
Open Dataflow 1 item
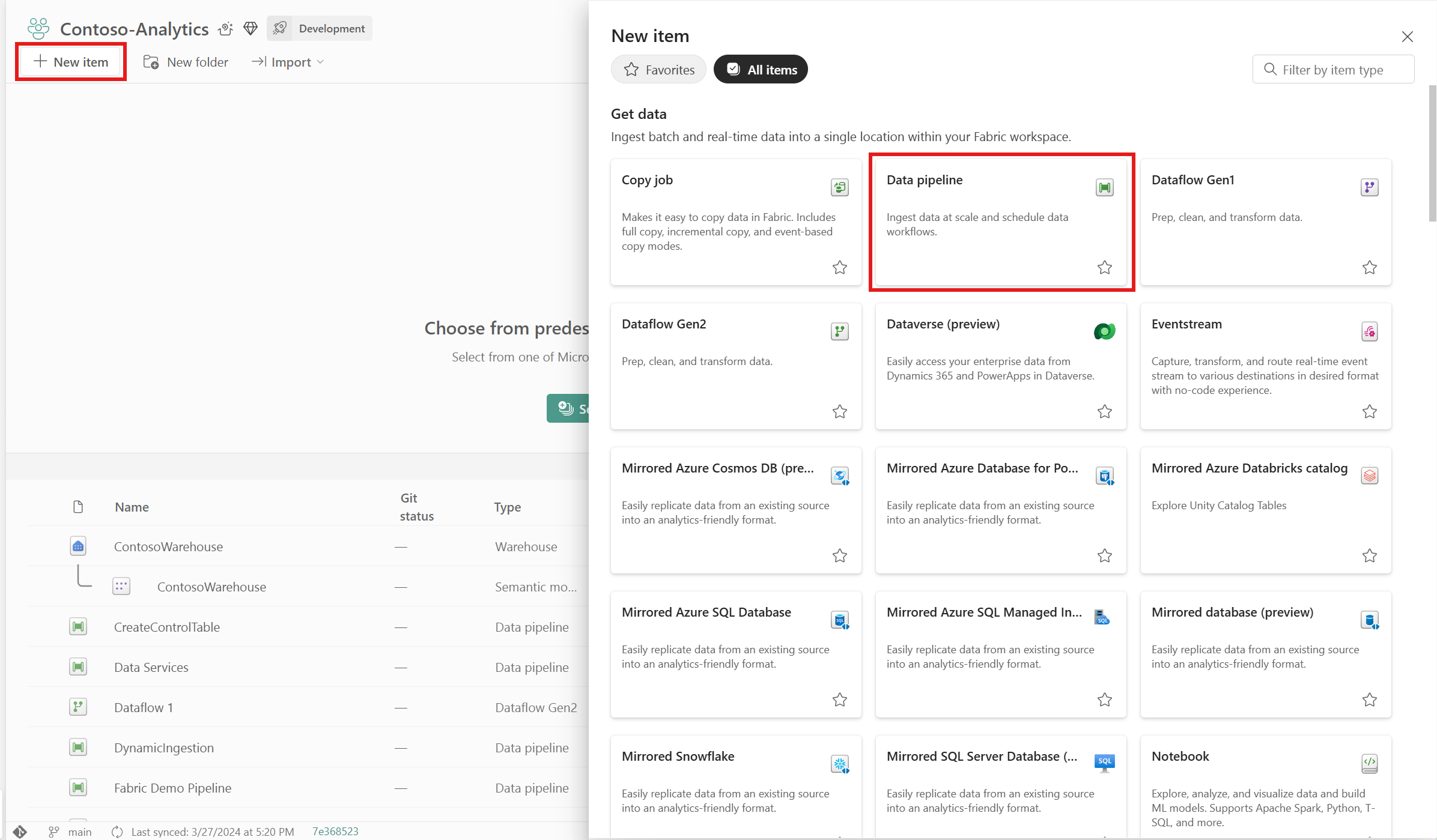144,707
